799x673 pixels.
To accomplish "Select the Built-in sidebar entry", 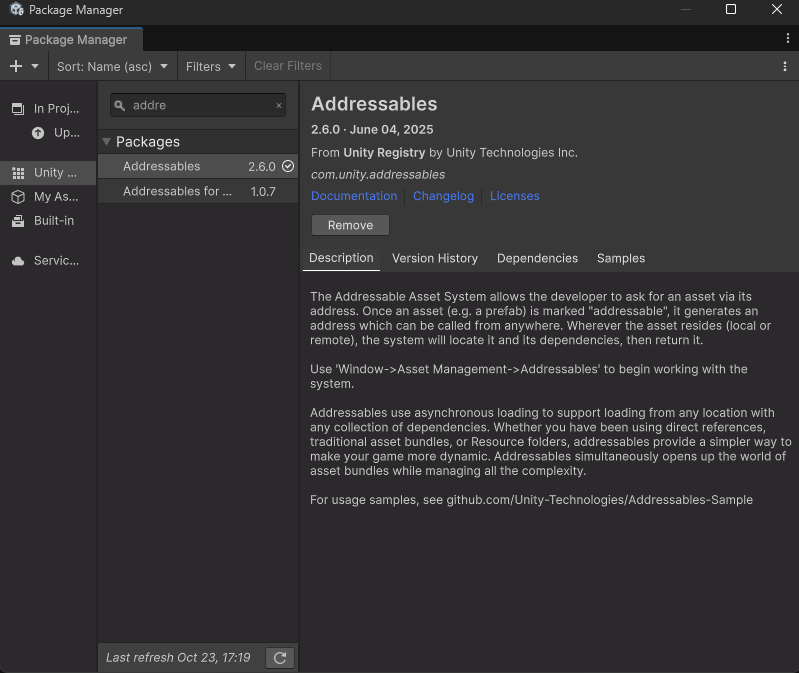I will coord(48,221).
